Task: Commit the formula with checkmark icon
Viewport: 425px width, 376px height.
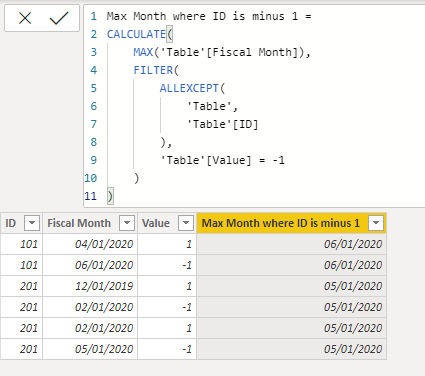Action: point(59,18)
